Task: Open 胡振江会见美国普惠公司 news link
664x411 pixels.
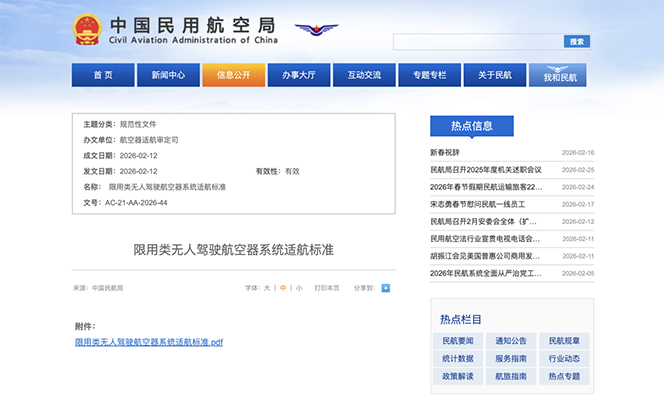Action: (x=485, y=256)
